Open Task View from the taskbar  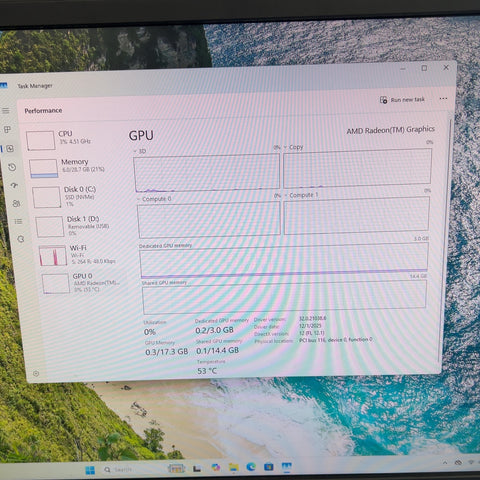click(x=197, y=468)
